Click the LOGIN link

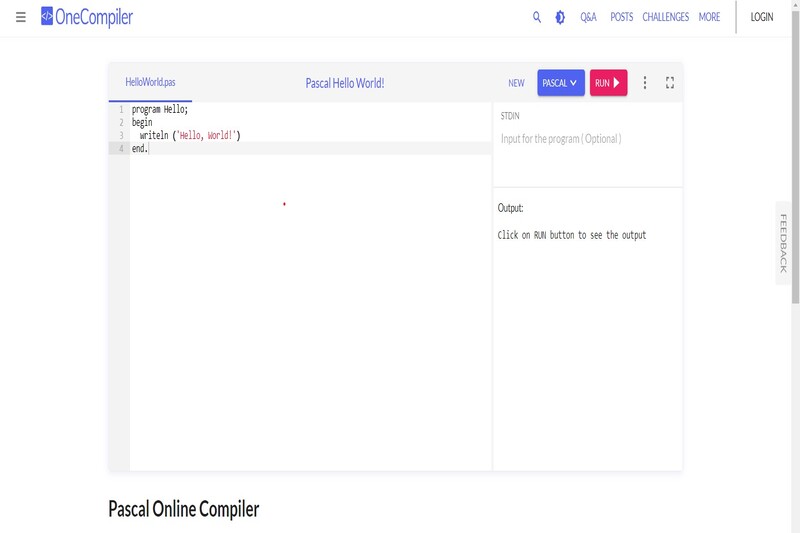tap(762, 17)
